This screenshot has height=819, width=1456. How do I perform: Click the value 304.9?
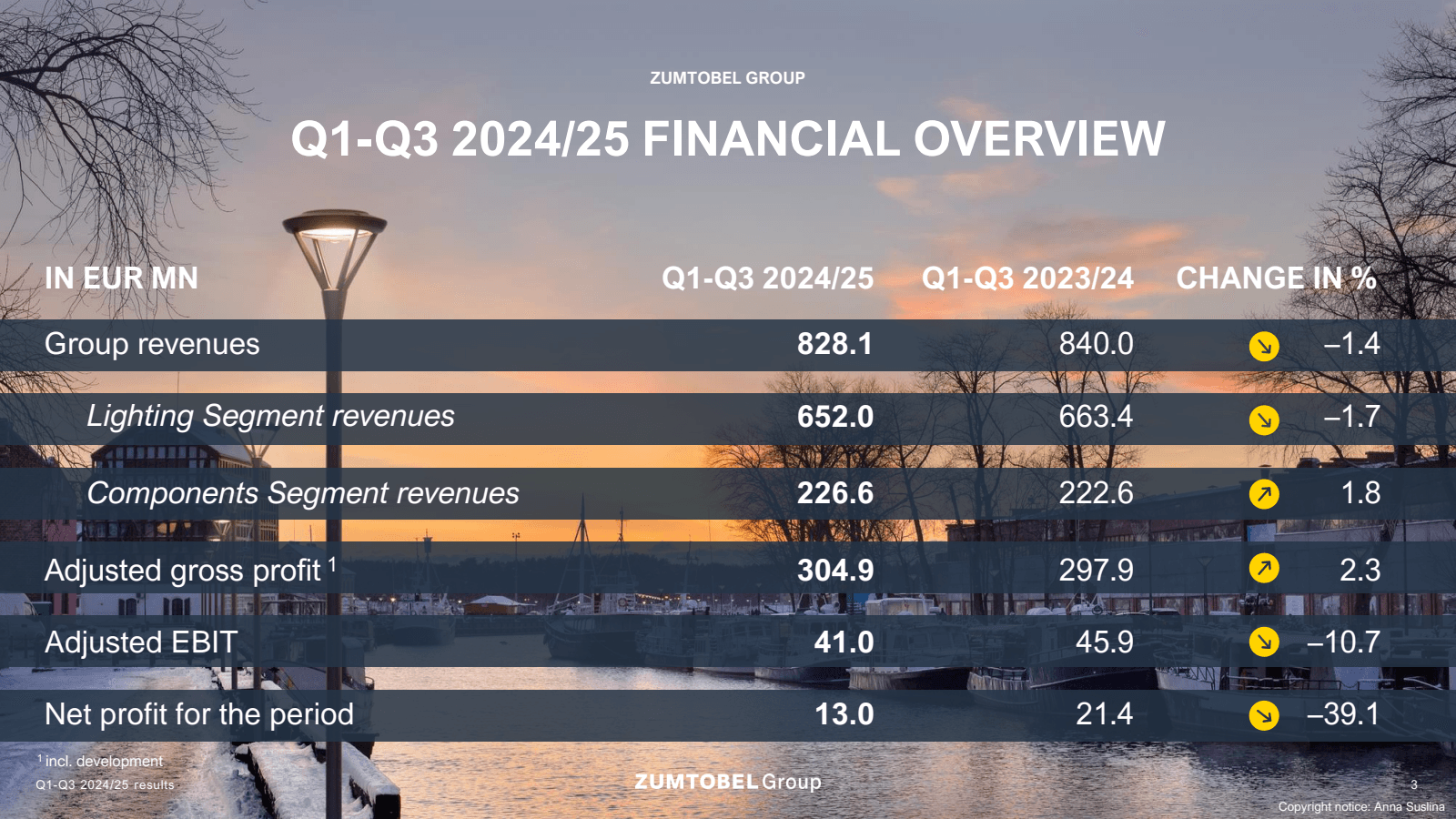[x=835, y=571]
